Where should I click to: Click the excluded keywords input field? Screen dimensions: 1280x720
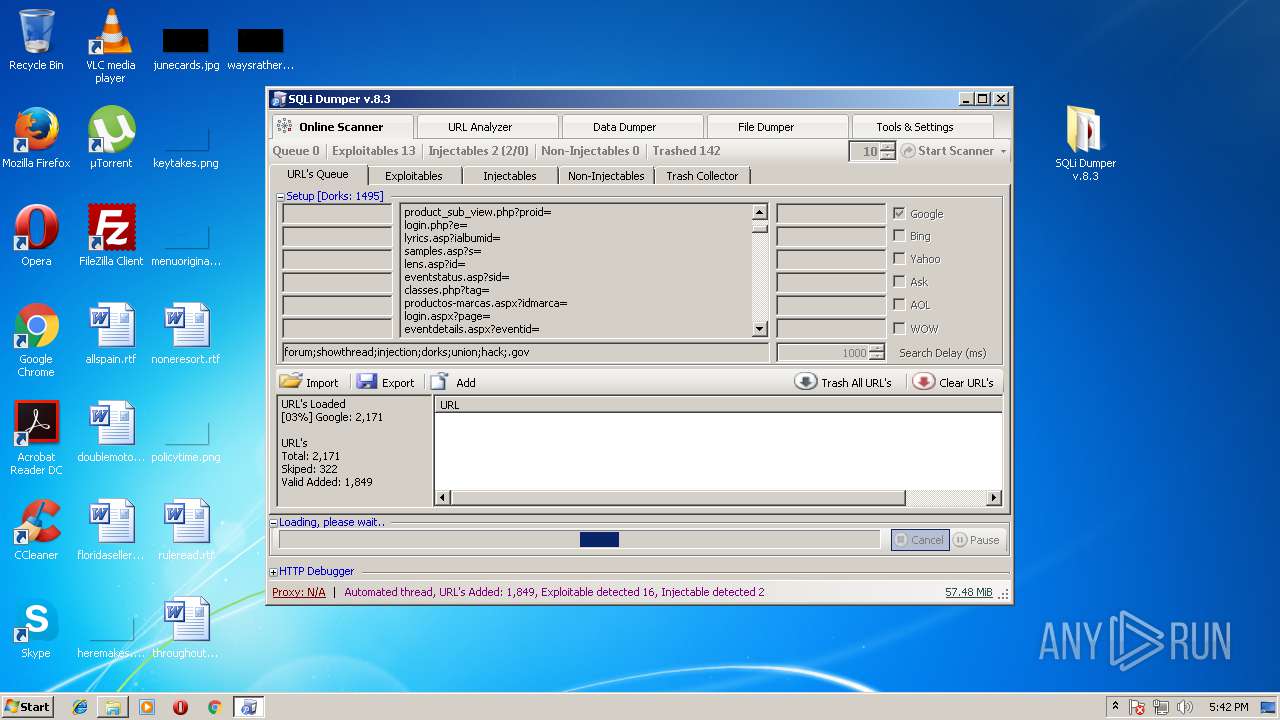point(525,353)
